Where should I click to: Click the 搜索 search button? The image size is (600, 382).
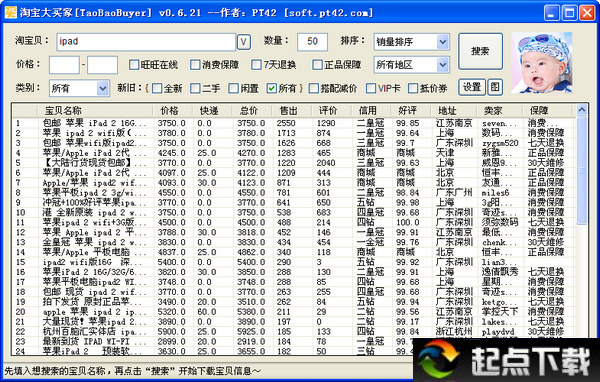tap(480, 51)
